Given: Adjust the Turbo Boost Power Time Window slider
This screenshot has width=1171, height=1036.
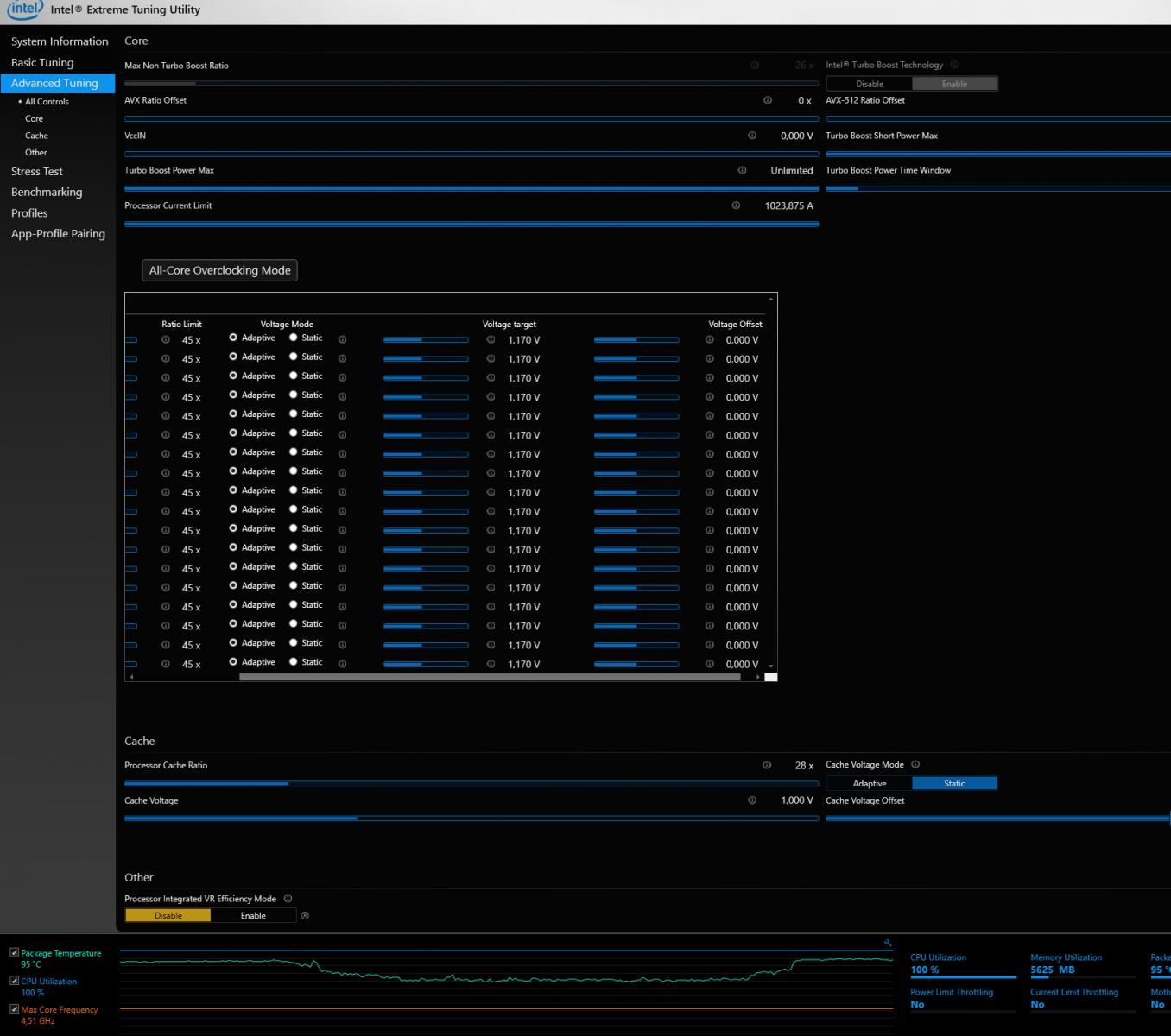Looking at the screenshot, I should (998, 188).
